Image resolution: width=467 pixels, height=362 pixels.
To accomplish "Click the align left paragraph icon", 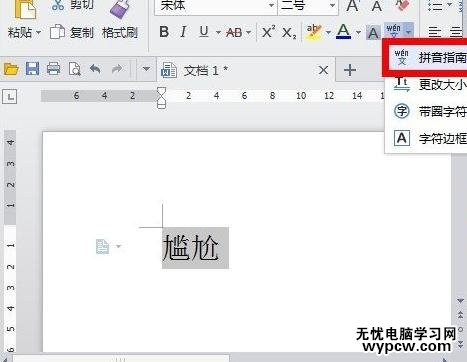I will (435, 32).
